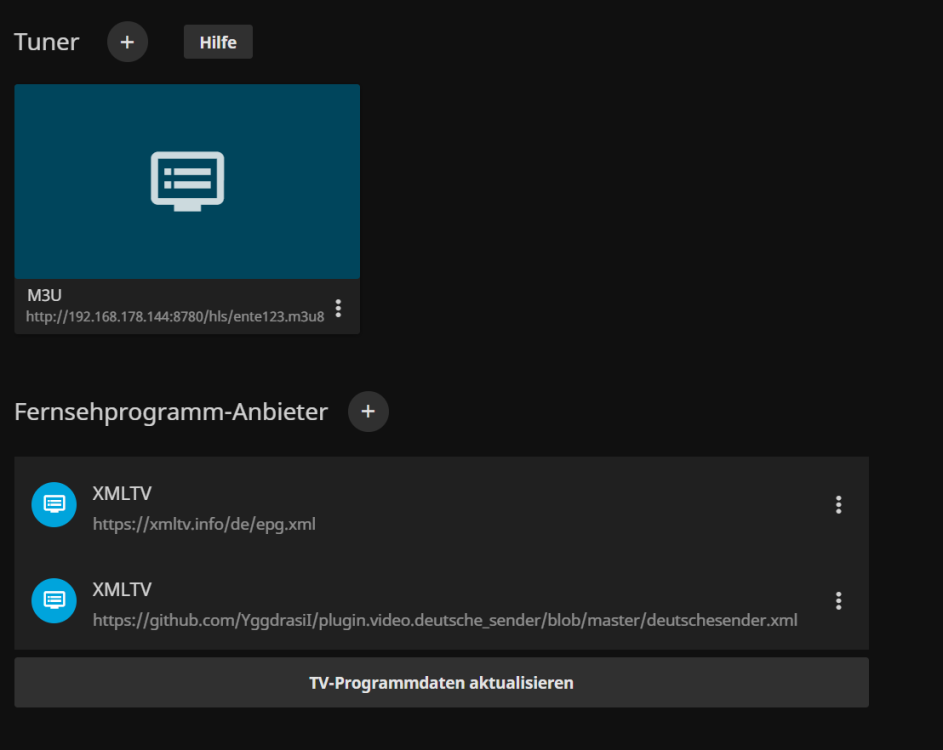Add a new tuner with plus button
This screenshot has width=943, height=750.
tap(127, 42)
